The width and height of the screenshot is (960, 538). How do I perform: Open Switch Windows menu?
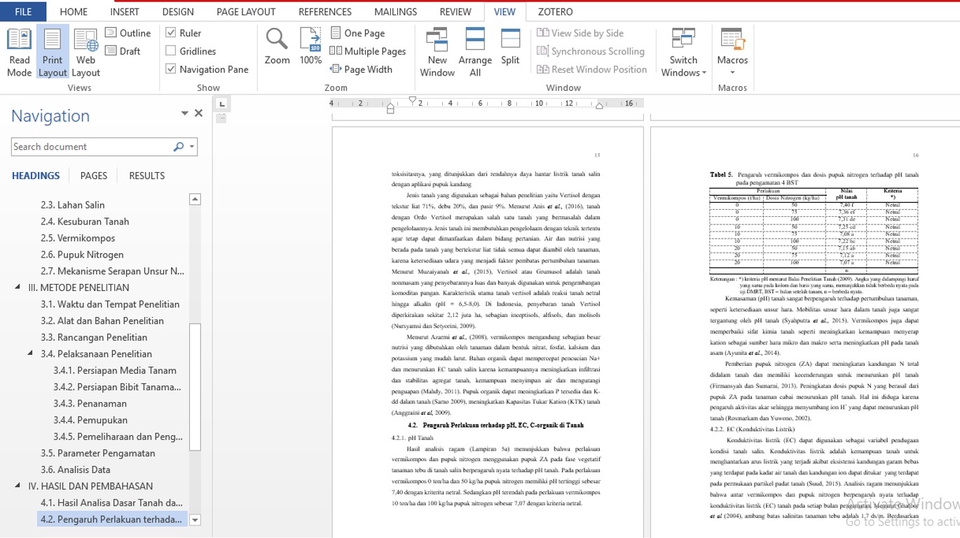point(683,53)
